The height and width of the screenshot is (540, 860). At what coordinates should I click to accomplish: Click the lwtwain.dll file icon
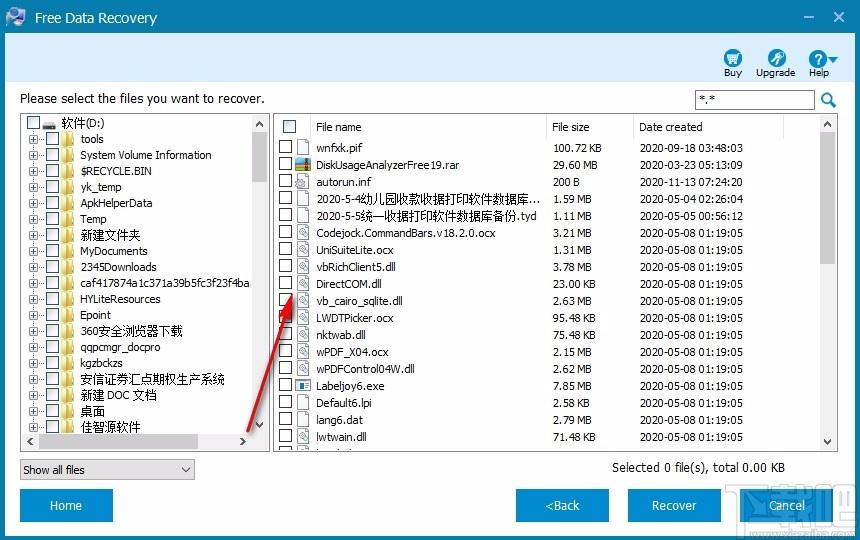point(303,436)
